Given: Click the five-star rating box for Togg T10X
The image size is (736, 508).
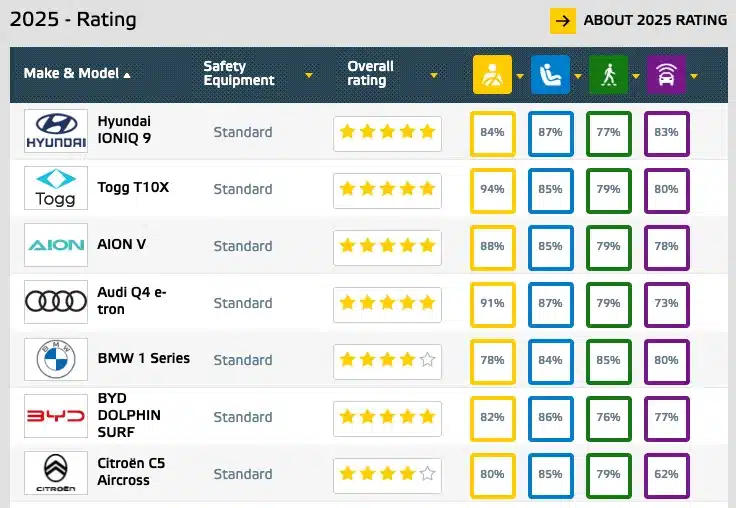Looking at the screenshot, I should [387, 191].
